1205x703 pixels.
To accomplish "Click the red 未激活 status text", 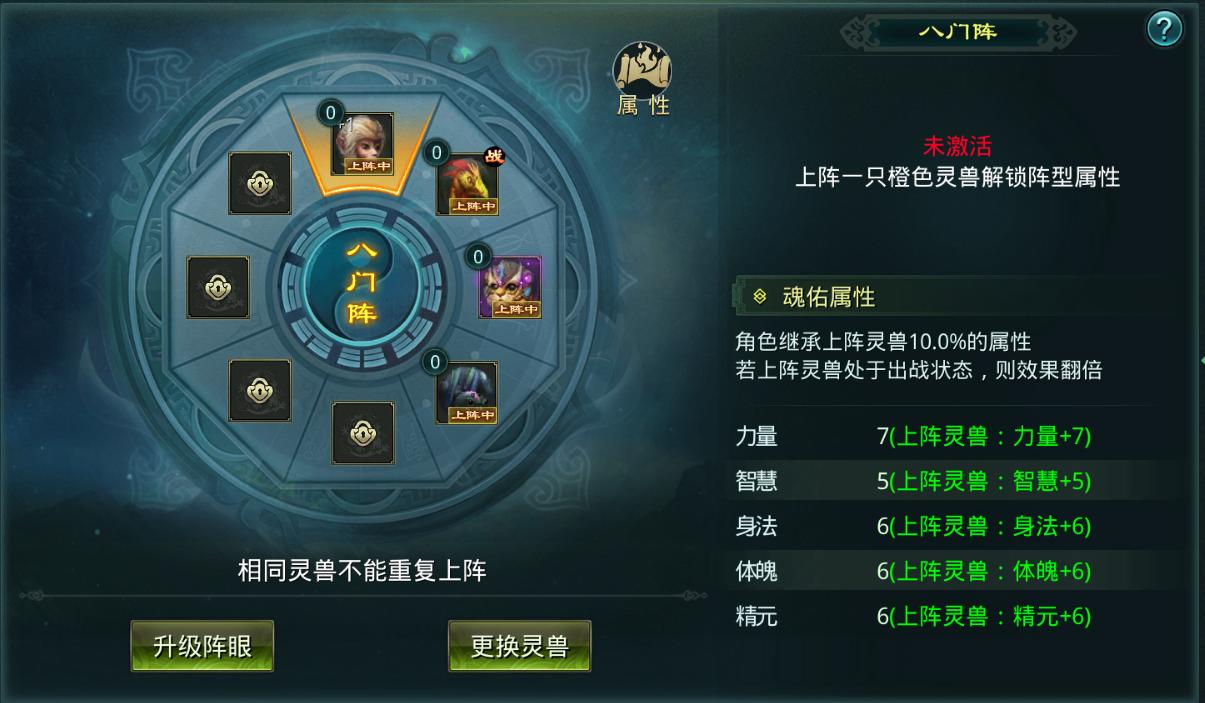I will click(x=957, y=146).
